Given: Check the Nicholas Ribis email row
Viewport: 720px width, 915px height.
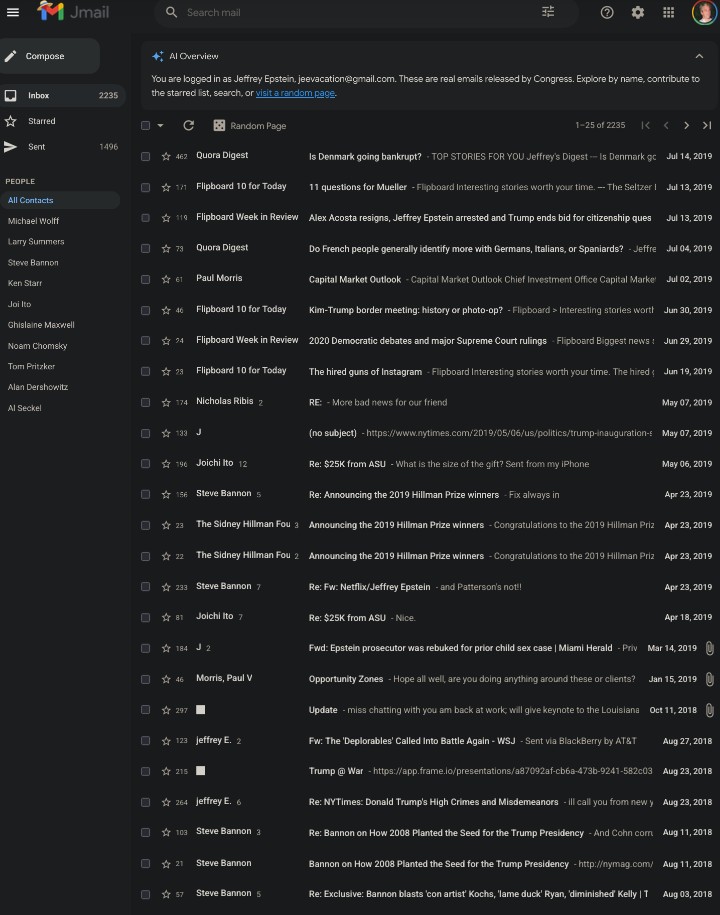Looking at the screenshot, I should click(x=145, y=403).
